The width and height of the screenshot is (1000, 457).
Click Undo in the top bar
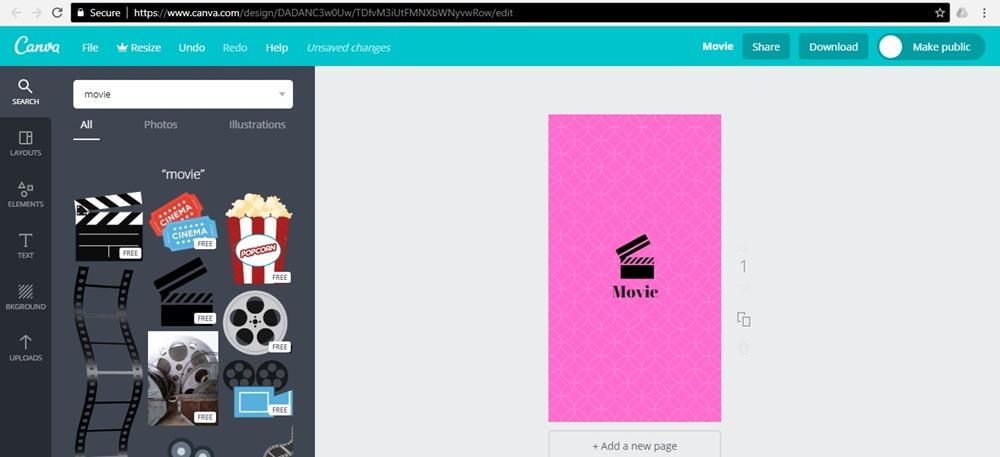click(x=192, y=48)
